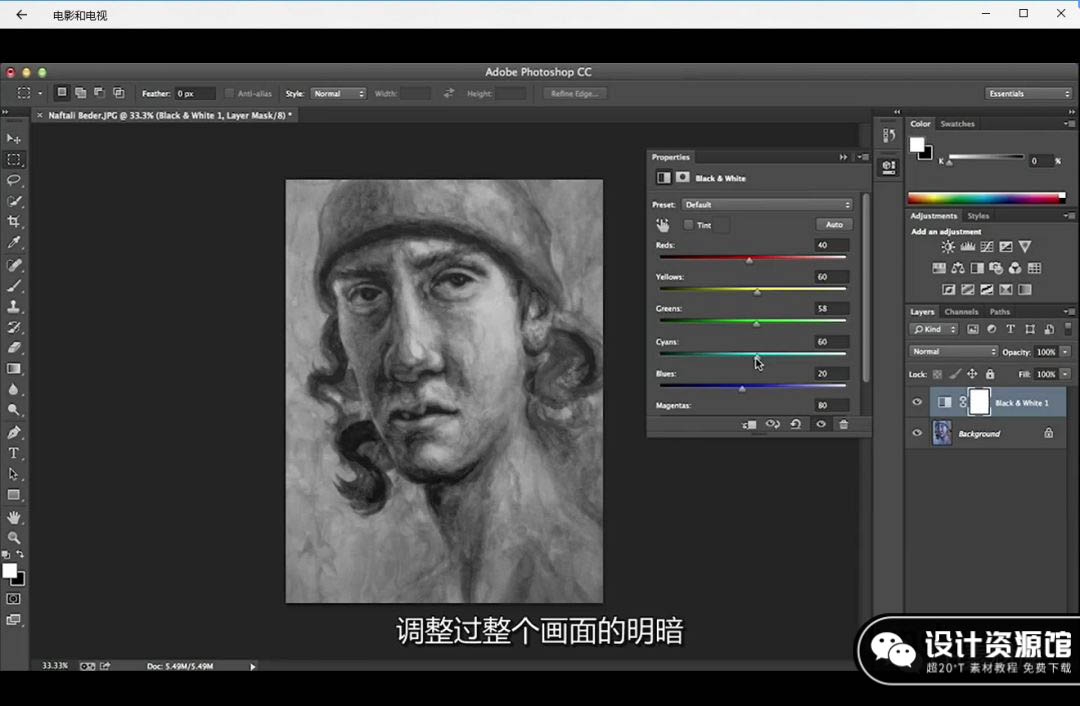Select the Hand tool
The image size is (1080, 706).
click(14, 517)
